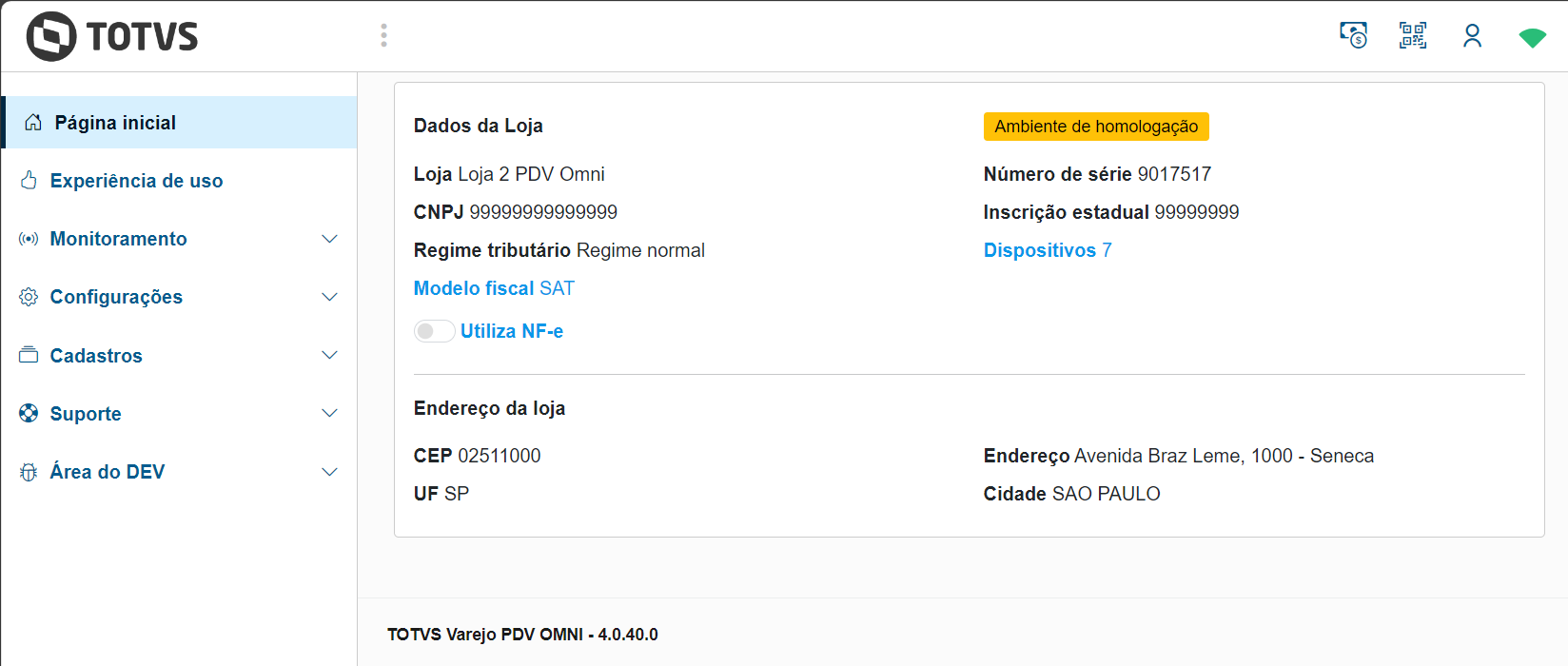The image size is (1568, 666).
Task: Expand the Área do DEV chevron
Action: [x=329, y=472]
